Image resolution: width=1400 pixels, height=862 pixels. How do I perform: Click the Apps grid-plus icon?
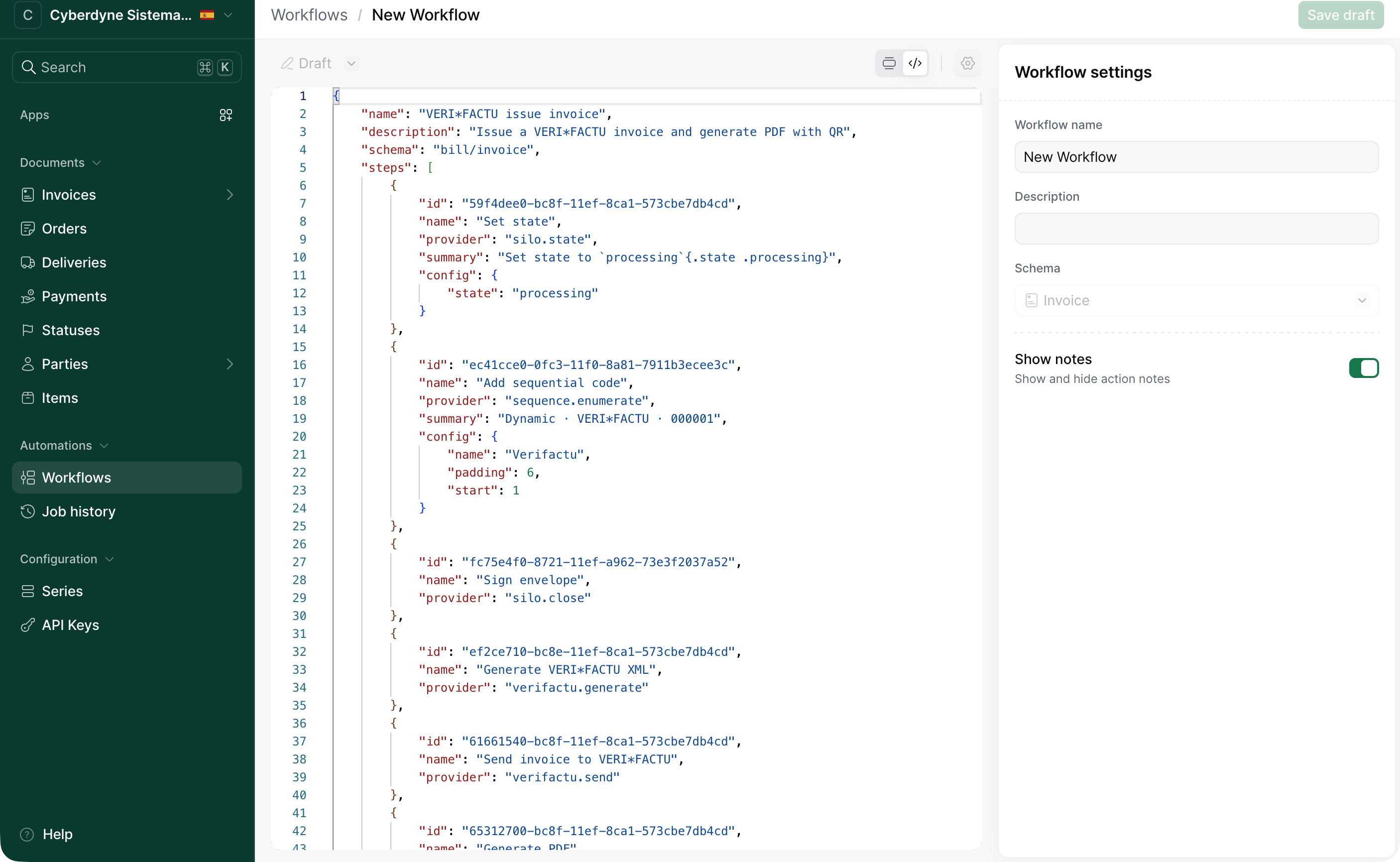pyautogui.click(x=226, y=115)
